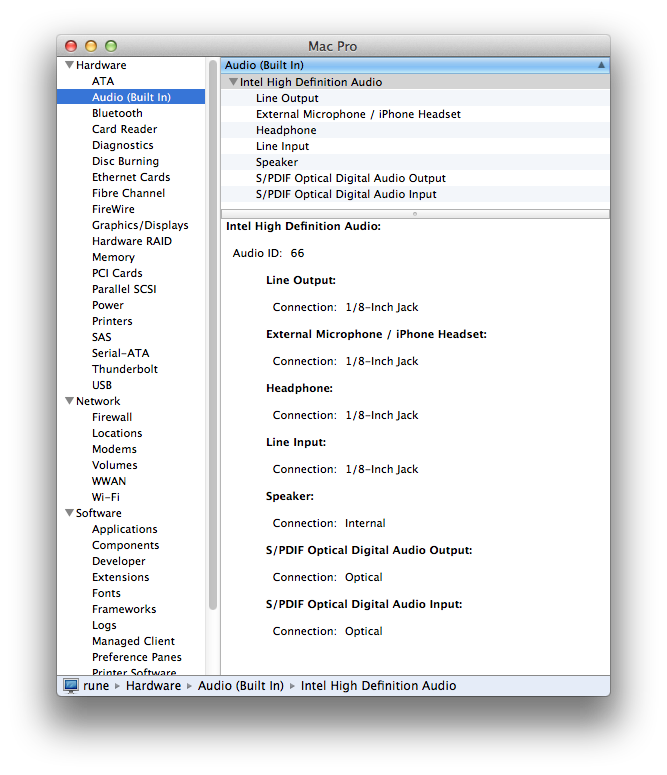
Task: Collapse Intel High Definition Audio row
Action: (x=233, y=83)
